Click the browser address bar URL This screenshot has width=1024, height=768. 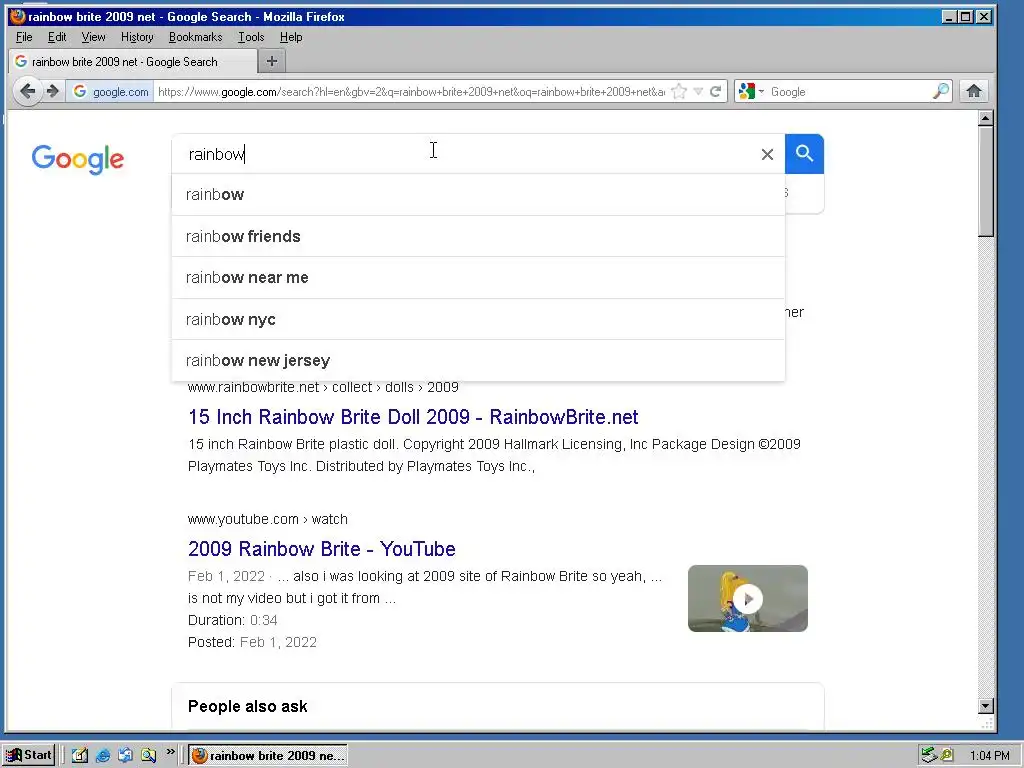click(x=411, y=91)
